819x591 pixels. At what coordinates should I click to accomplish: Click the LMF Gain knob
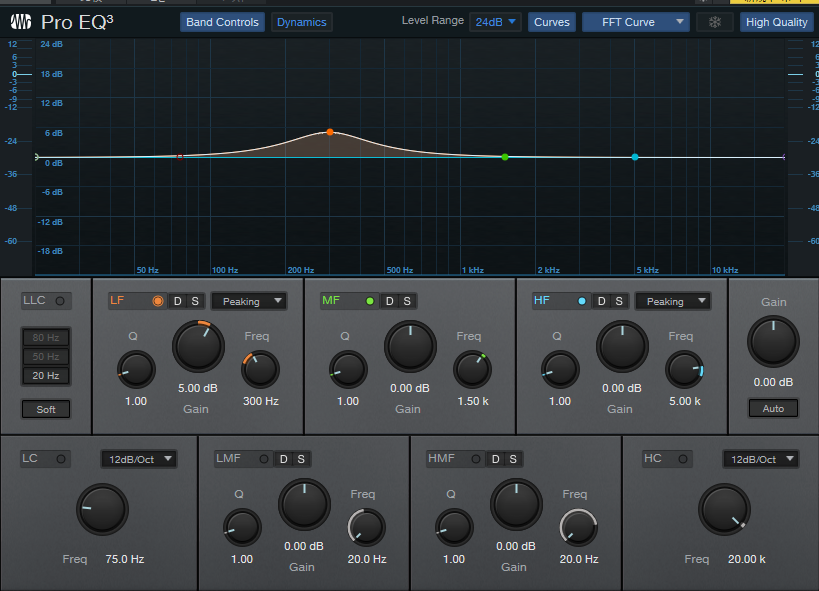coord(305,505)
